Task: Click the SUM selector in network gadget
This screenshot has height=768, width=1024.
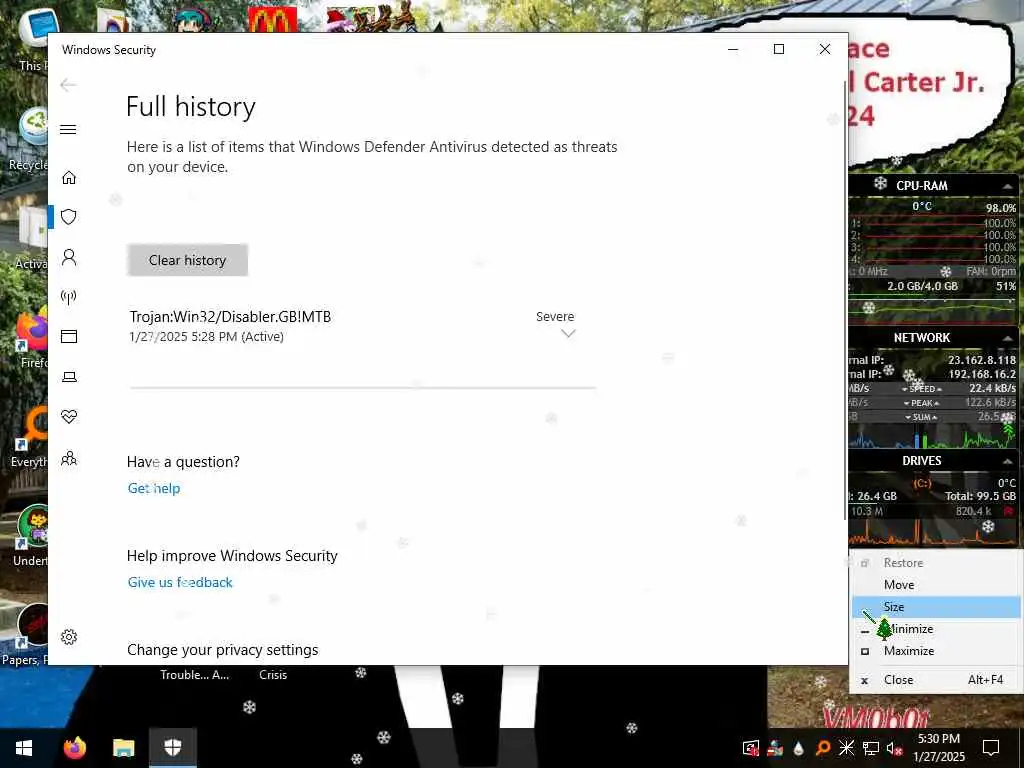Action: pos(921,417)
